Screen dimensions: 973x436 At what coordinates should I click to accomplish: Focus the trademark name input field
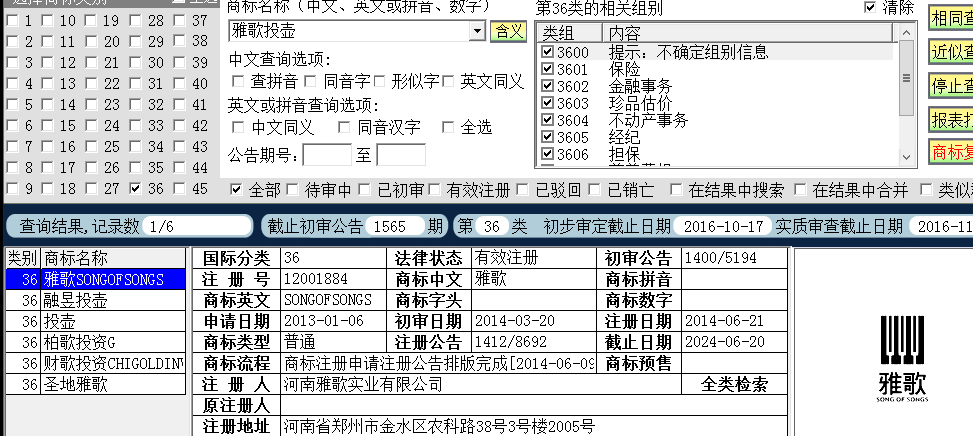(x=349, y=30)
